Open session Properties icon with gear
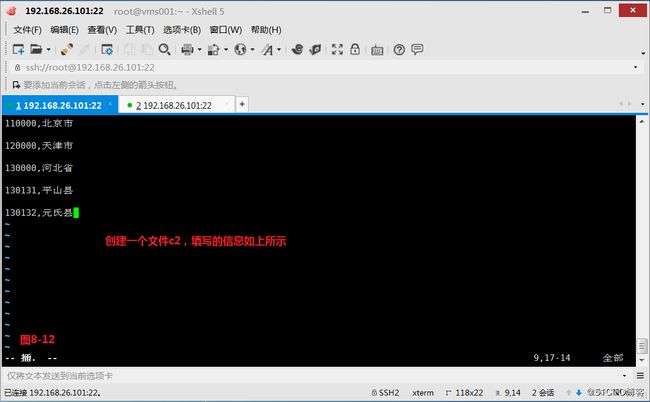 pos(107,50)
